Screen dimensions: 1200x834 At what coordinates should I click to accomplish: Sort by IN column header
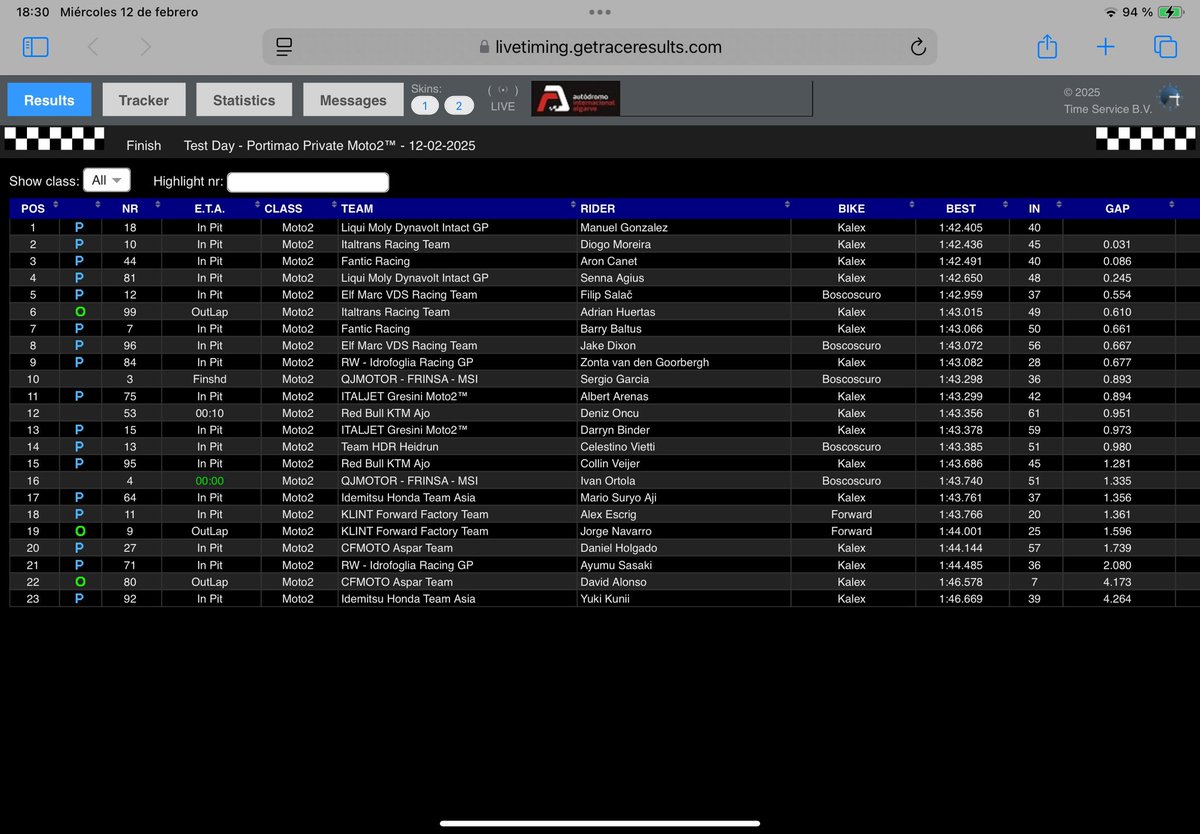[1034, 208]
